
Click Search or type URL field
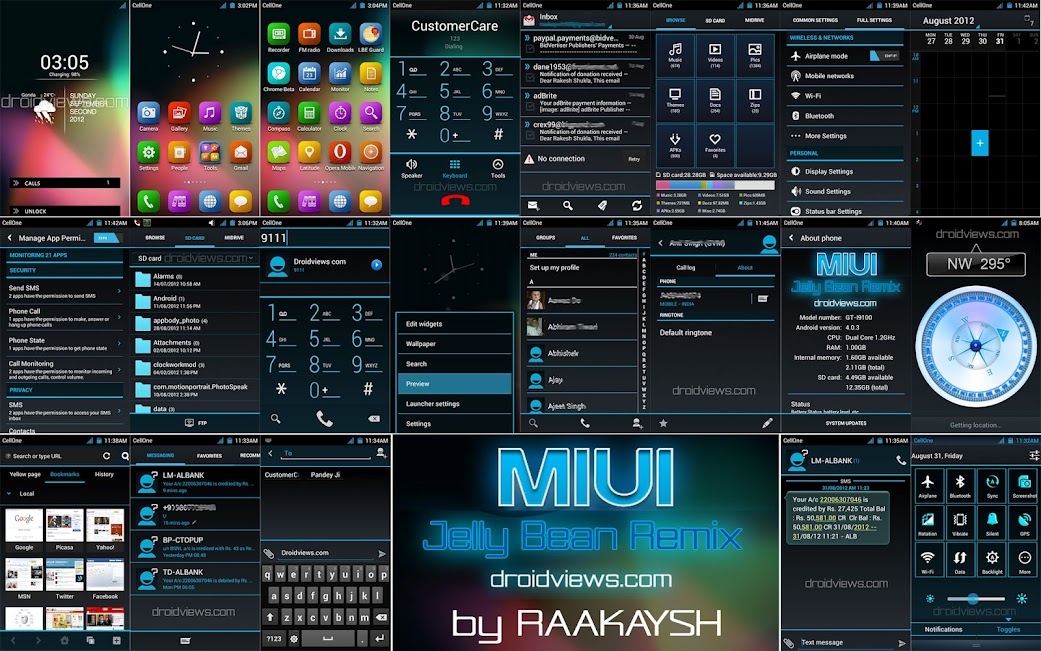click(x=52, y=456)
